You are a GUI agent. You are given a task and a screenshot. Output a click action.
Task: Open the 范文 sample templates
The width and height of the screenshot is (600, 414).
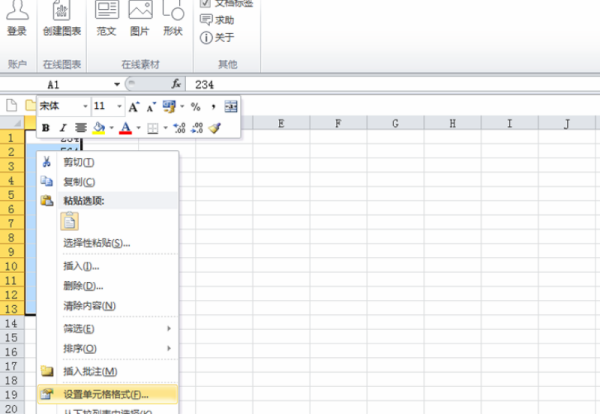click(x=107, y=17)
